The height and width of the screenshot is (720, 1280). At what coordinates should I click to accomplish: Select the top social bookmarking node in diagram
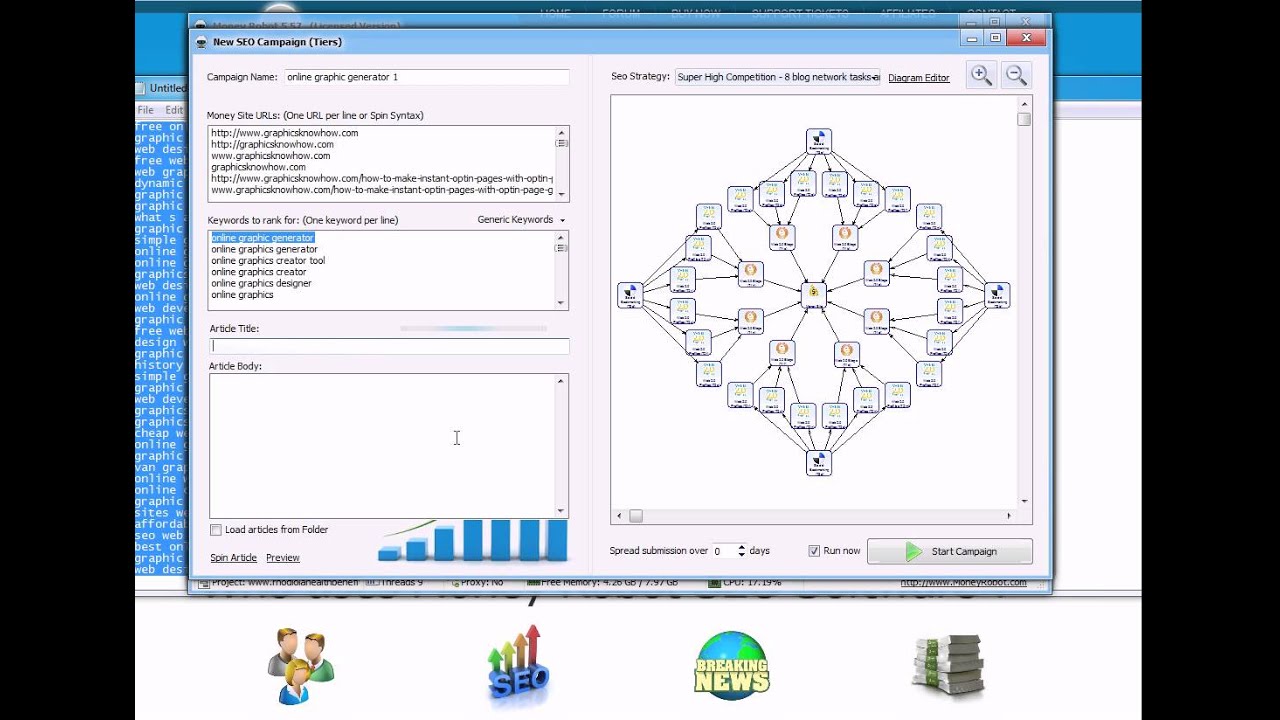(x=818, y=143)
